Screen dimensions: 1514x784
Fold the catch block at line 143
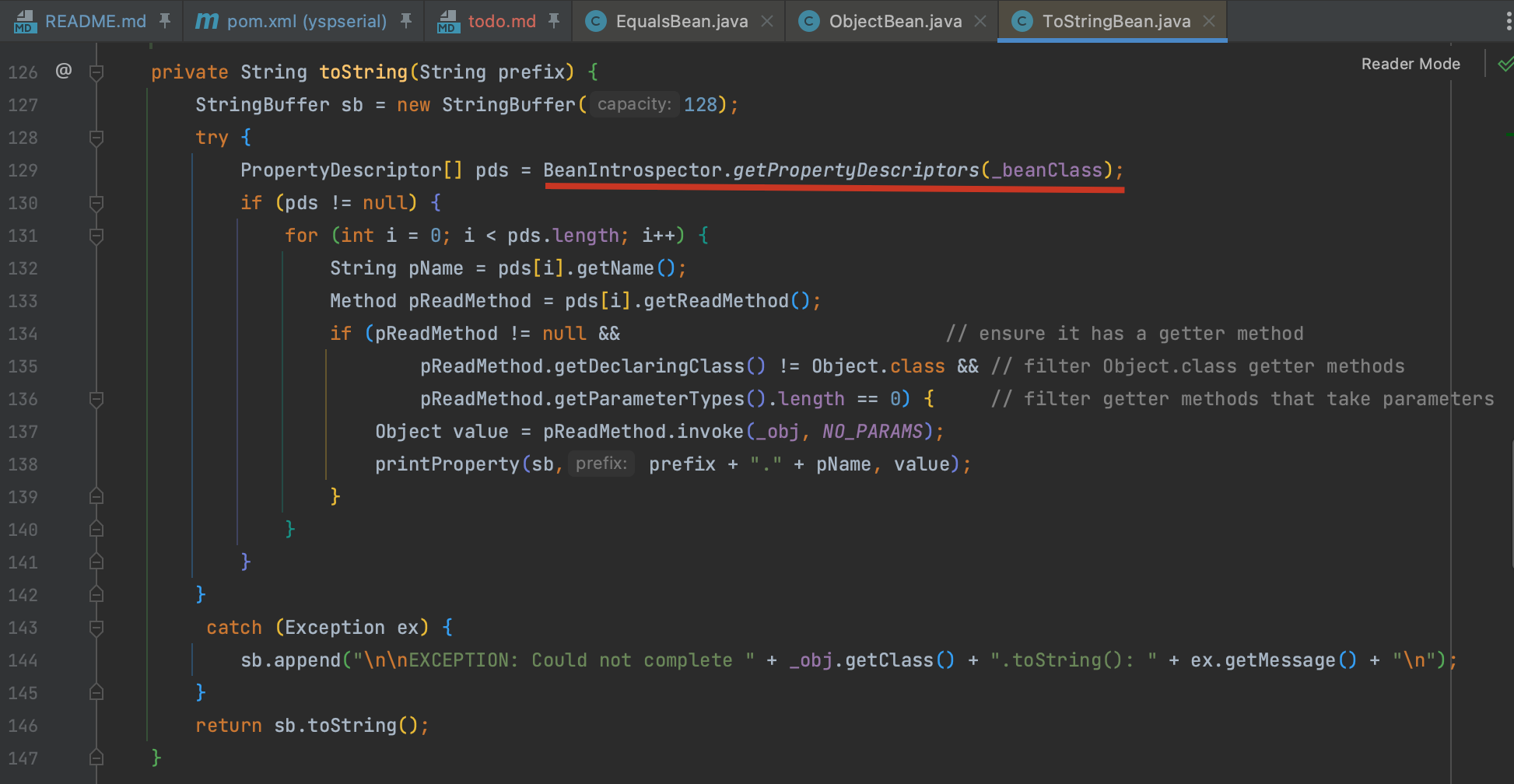pos(96,628)
